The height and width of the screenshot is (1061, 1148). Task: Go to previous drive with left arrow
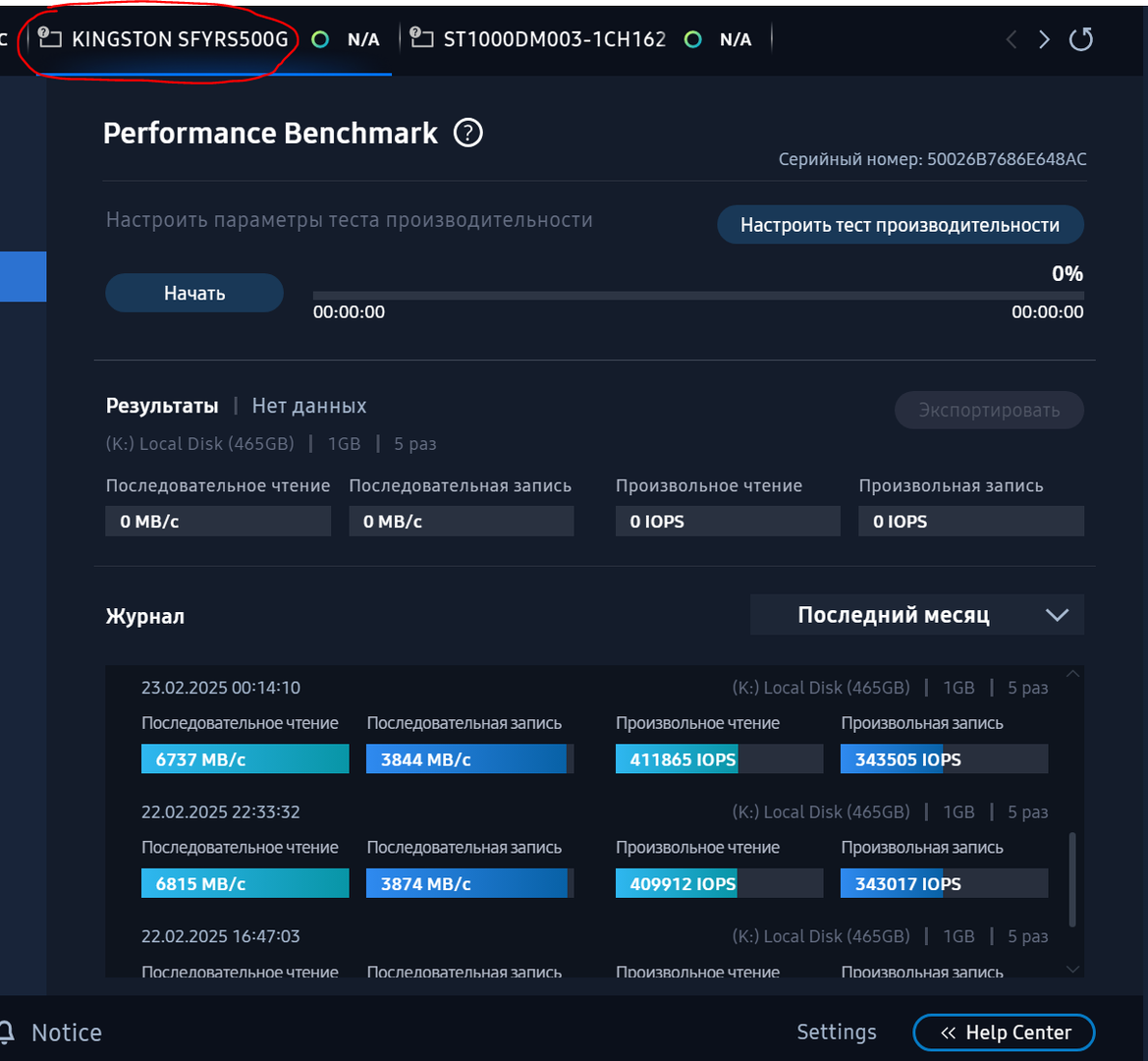1011,39
